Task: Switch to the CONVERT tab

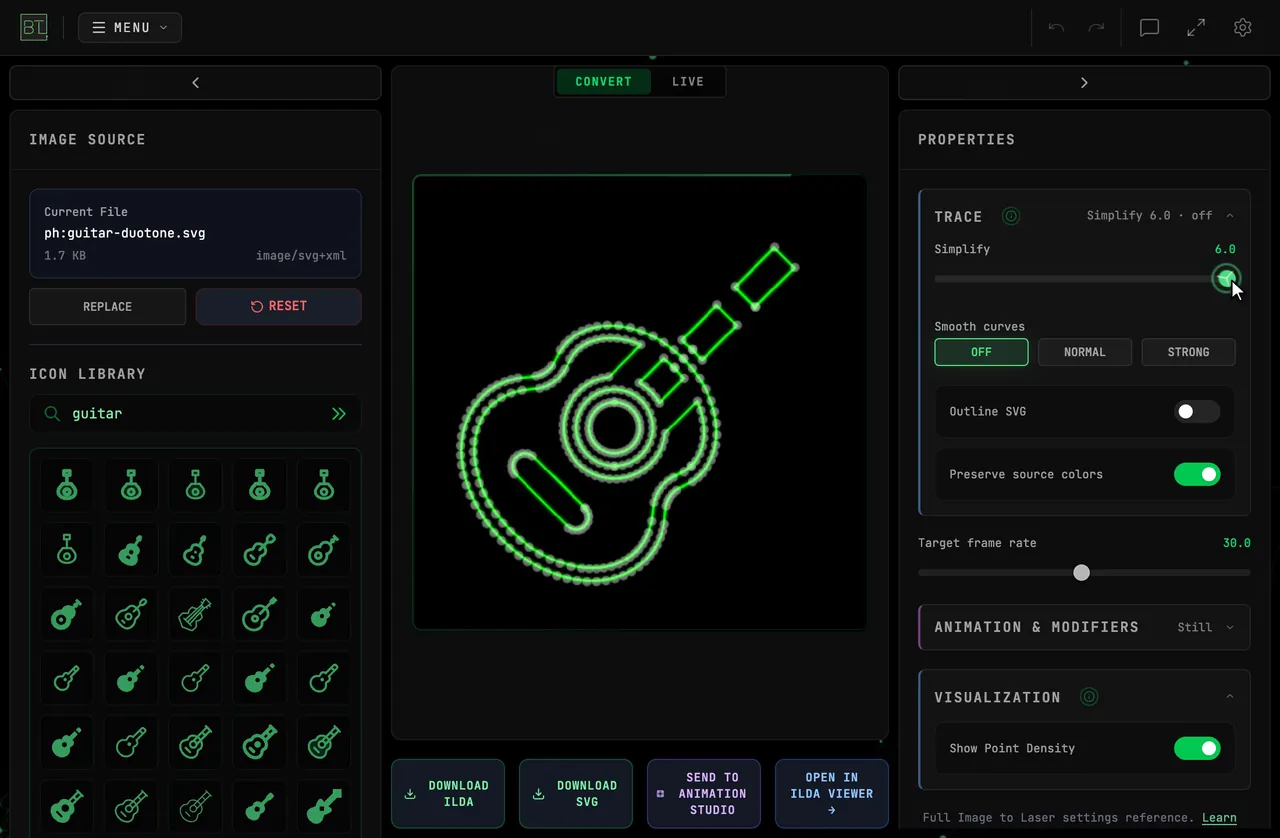Action: click(x=604, y=82)
